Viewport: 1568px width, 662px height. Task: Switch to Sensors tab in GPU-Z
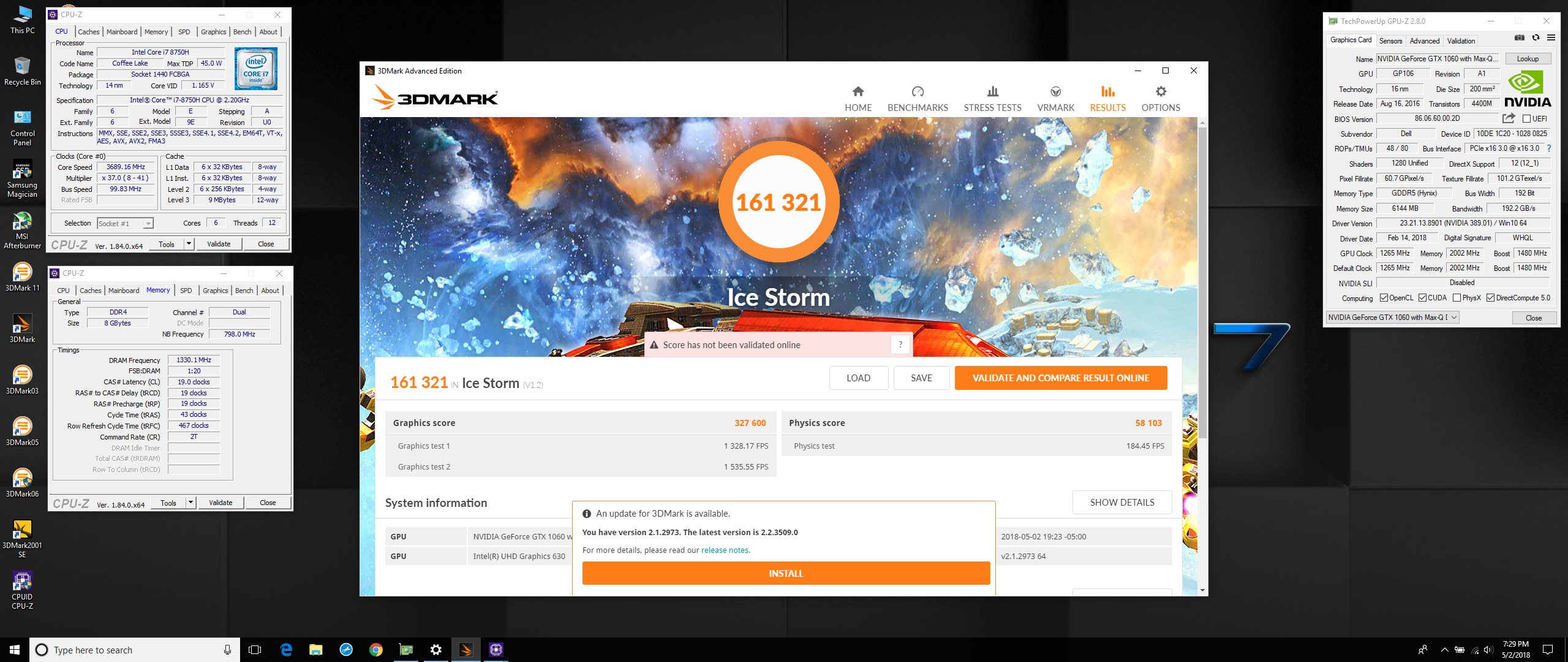pos(1390,41)
